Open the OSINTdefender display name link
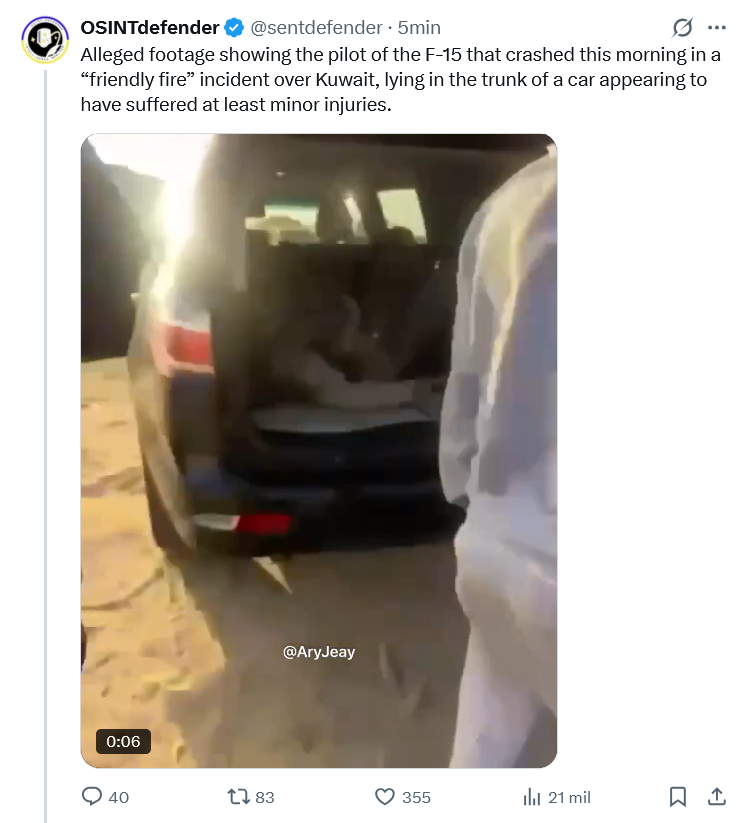748x823 pixels. pos(150,27)
